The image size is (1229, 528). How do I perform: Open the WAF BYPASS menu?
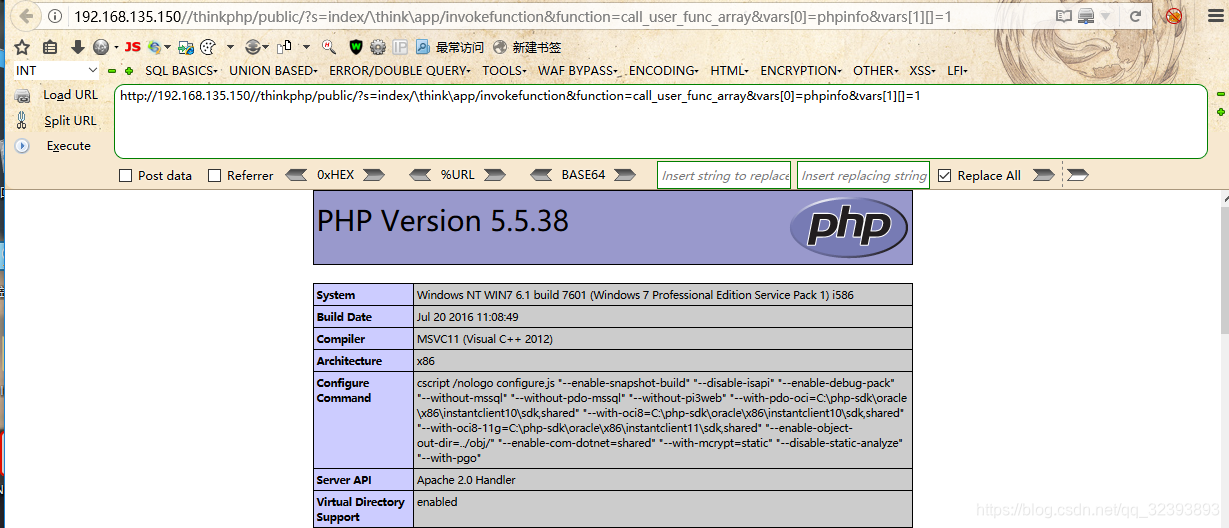point(578,71)
